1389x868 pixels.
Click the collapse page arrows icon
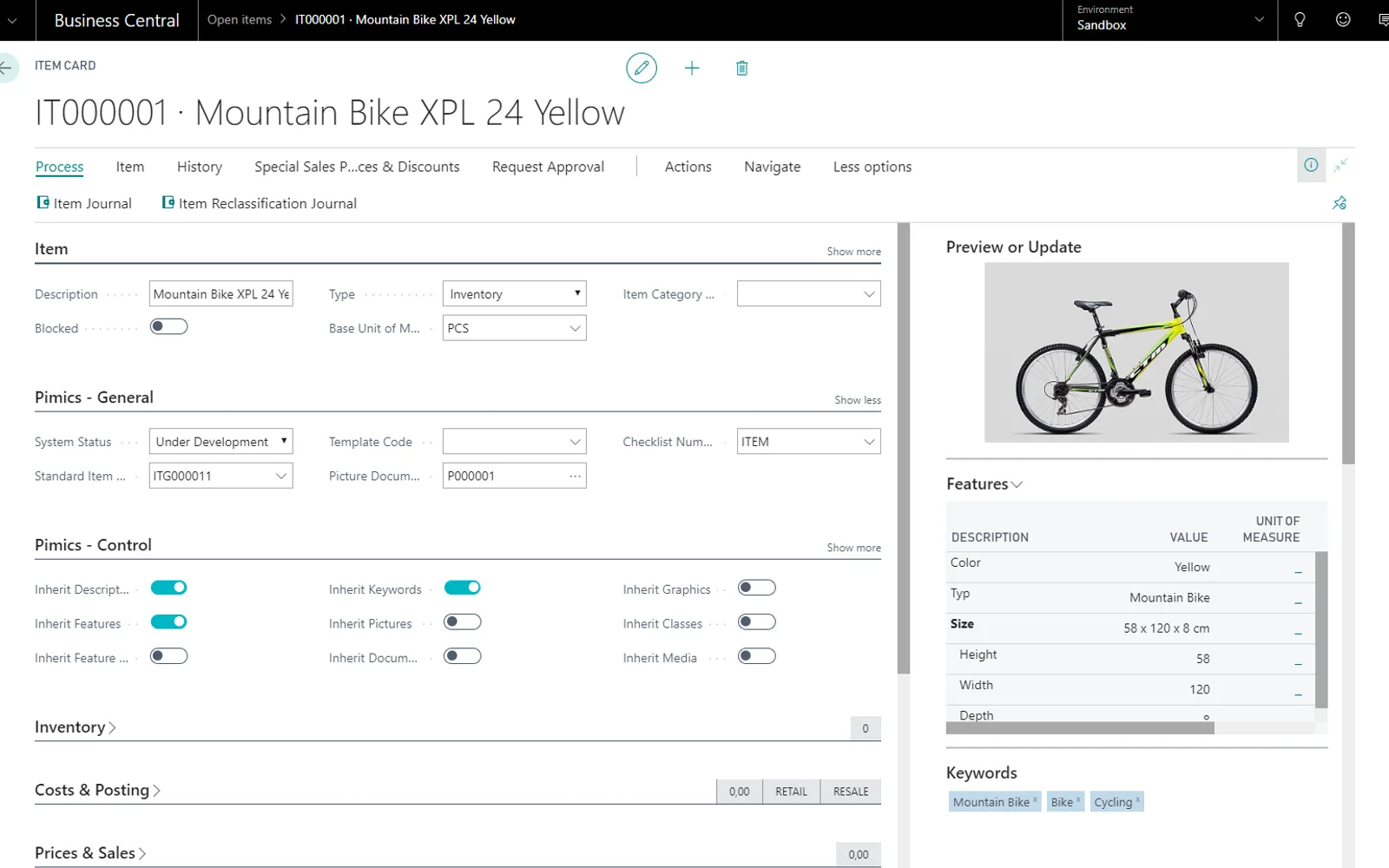point(1341,165)
